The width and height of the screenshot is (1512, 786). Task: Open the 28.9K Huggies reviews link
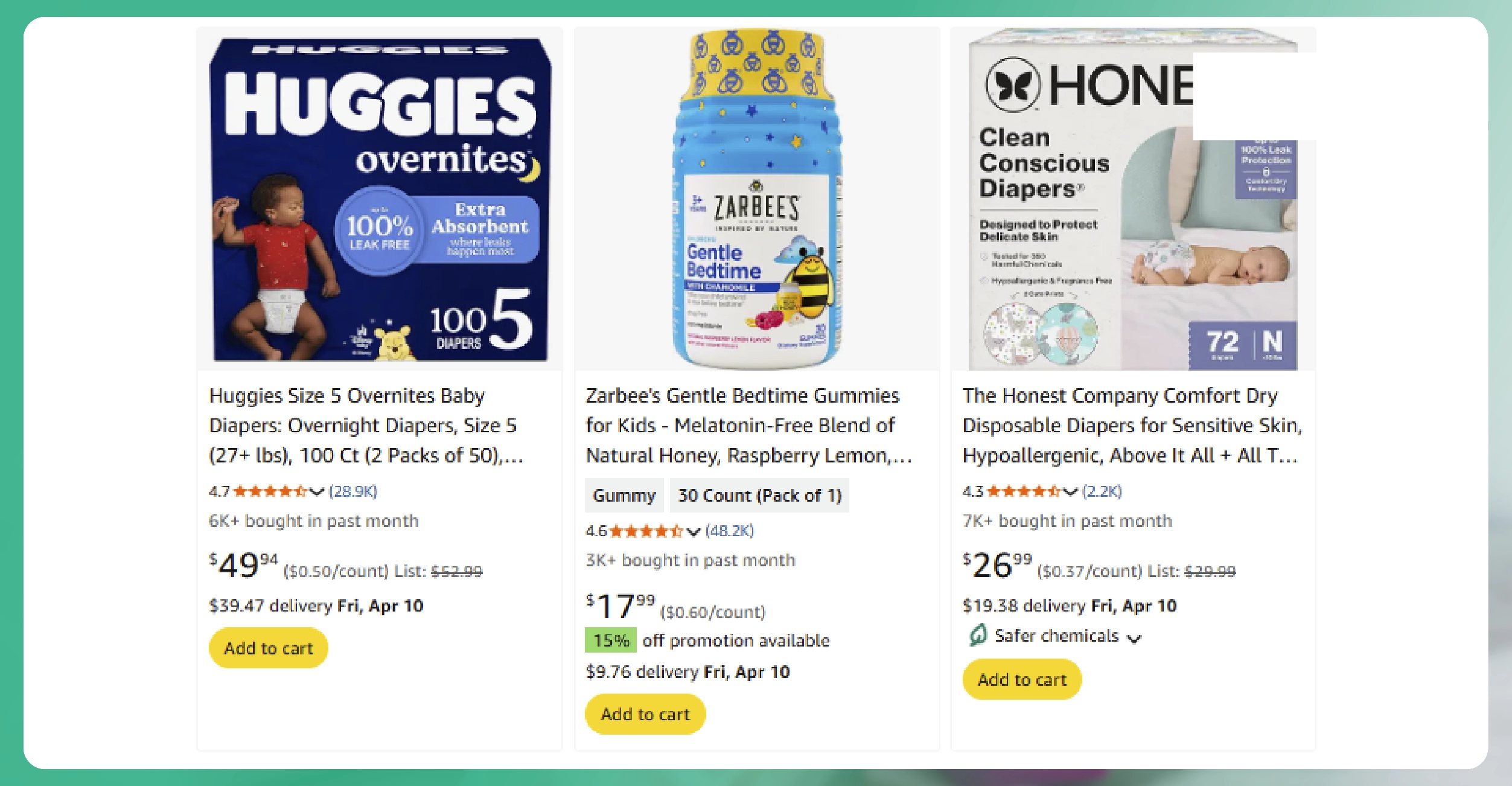click(353, 491)
